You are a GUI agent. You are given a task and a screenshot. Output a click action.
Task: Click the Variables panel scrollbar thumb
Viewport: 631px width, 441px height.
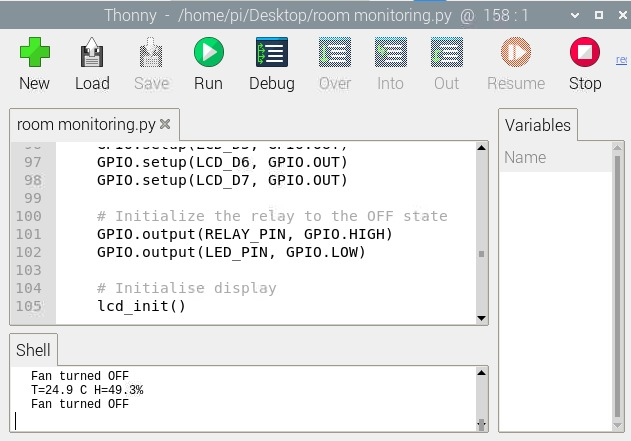[617, 287]
